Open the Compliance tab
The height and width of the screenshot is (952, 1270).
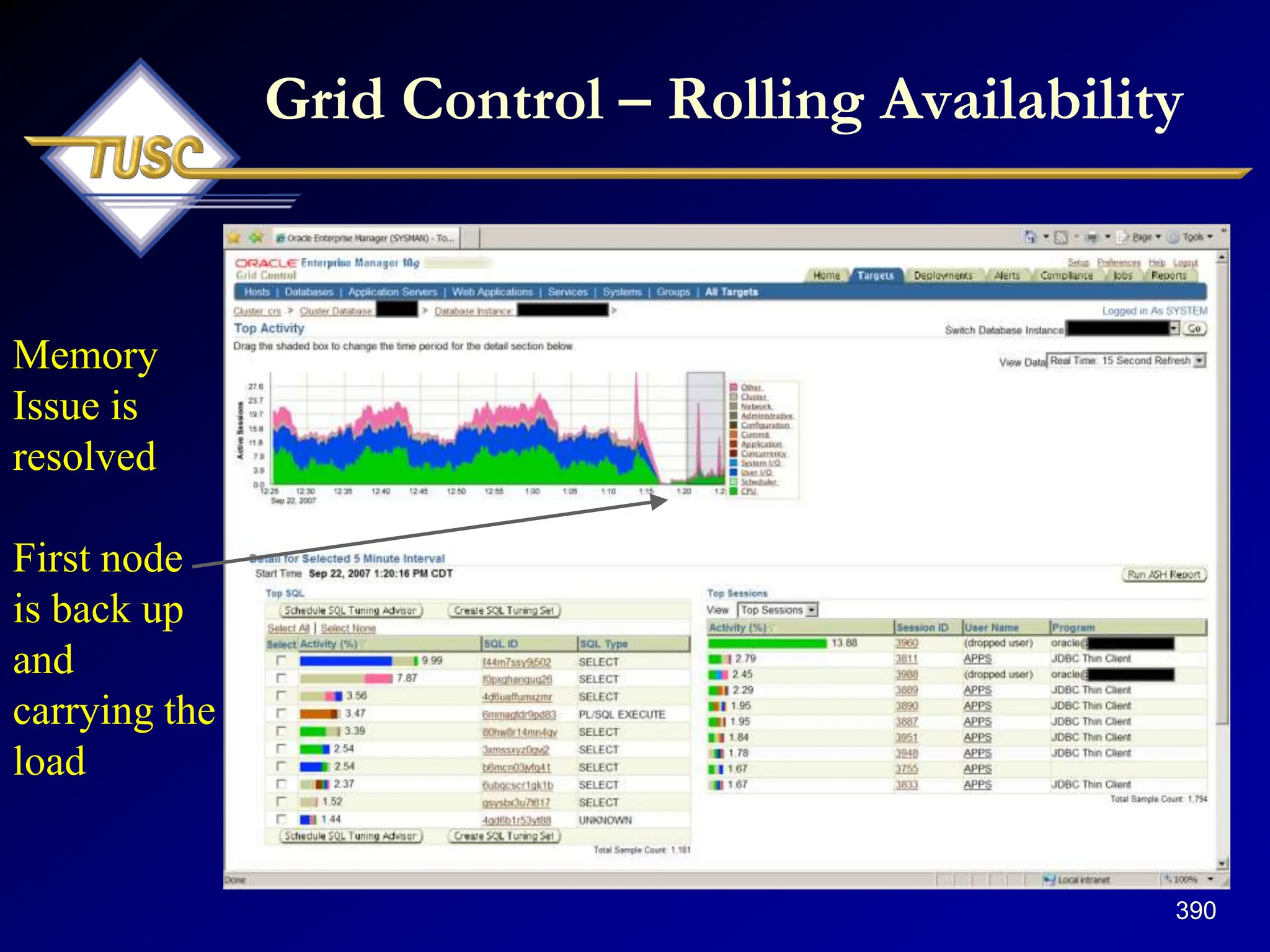1067,276
